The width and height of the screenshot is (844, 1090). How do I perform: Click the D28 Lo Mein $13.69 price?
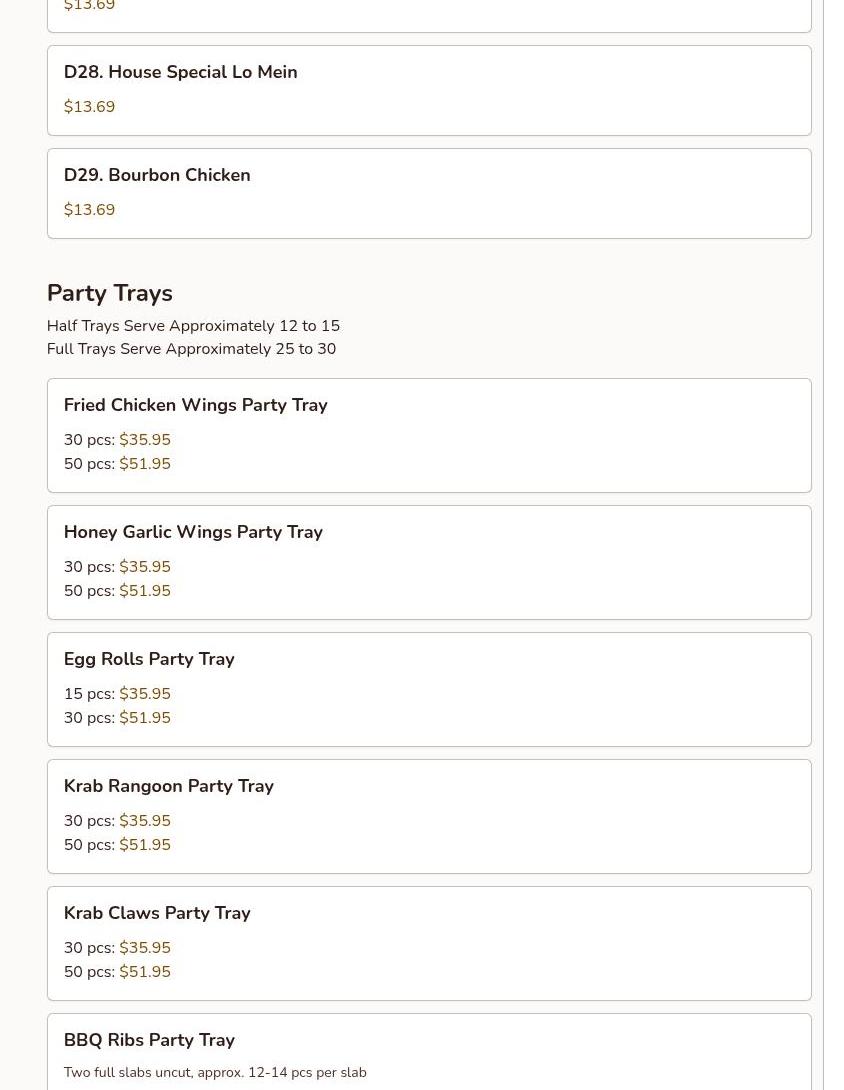click(x=89, y=106)
